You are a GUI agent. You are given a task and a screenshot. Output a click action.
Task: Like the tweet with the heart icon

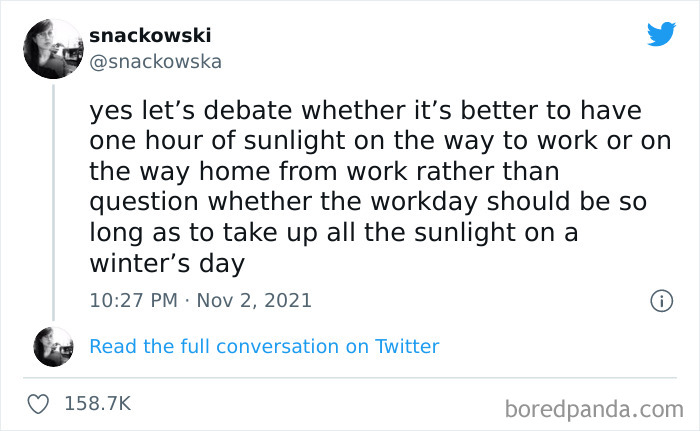(40, 404)
